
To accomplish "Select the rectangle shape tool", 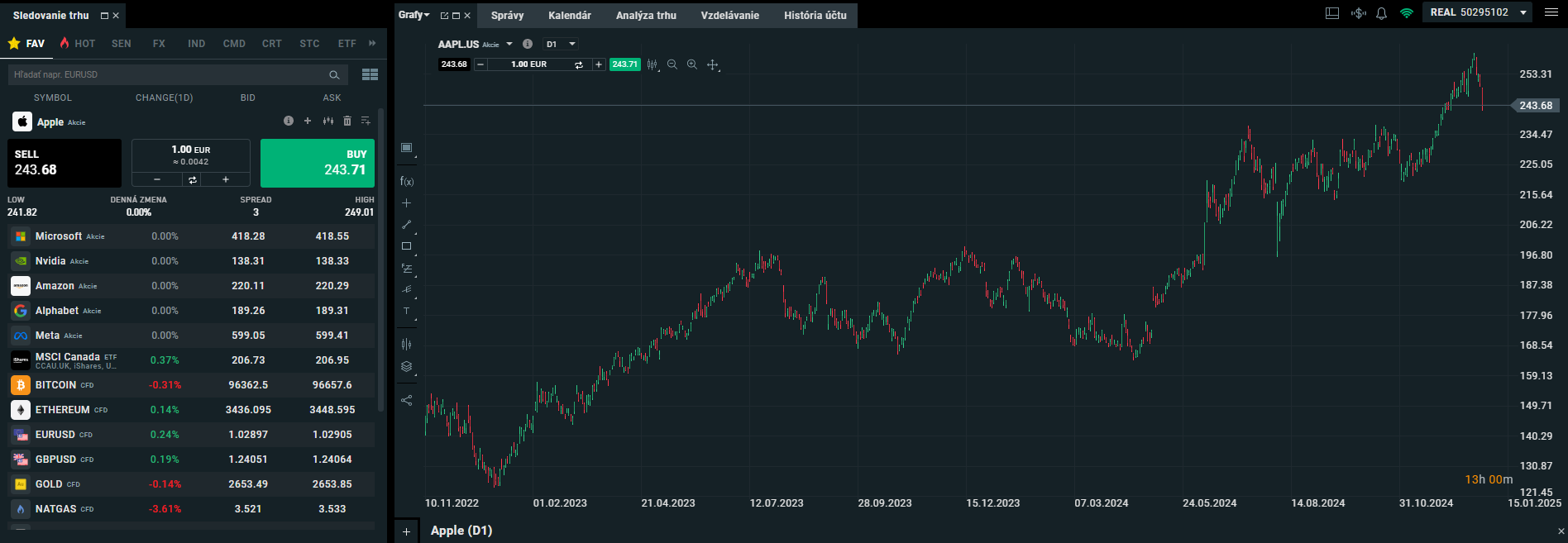I will (406, 246).
